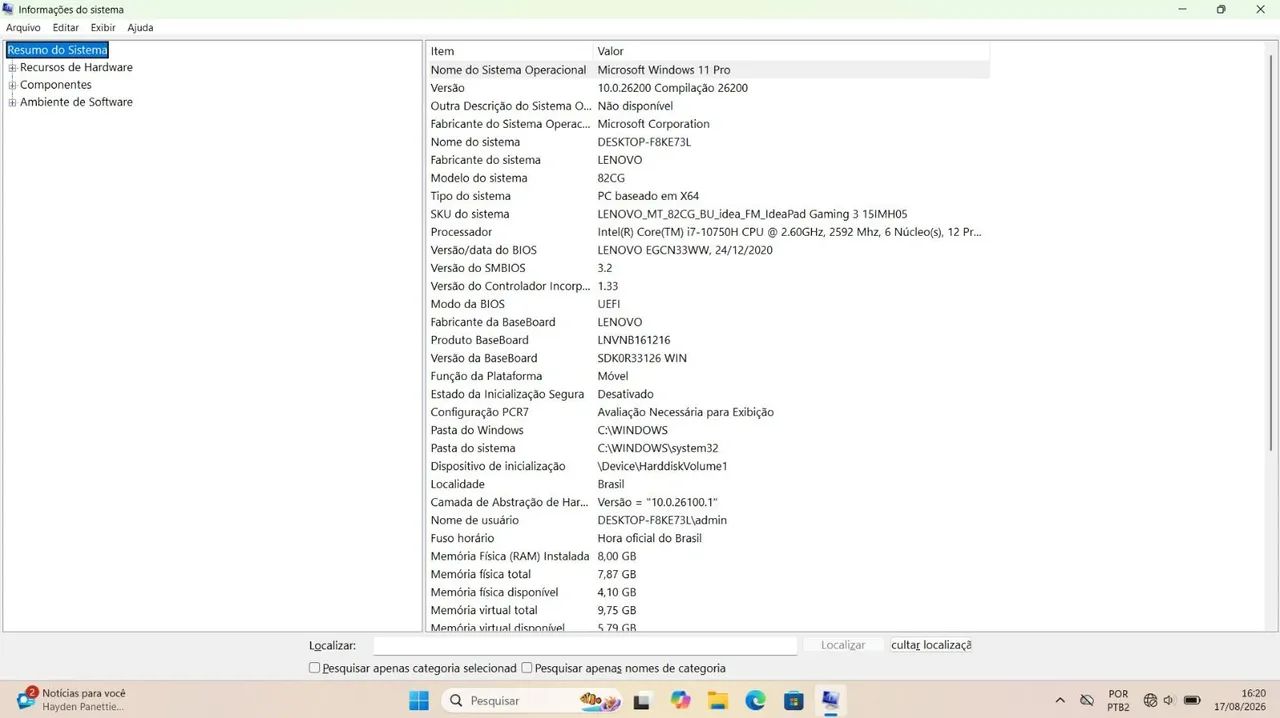Select the Versão da BaseBoard row
Image resolution: width=1280 pixels, height=718 pixels.
pyautogui.click(x=708, y=358)
